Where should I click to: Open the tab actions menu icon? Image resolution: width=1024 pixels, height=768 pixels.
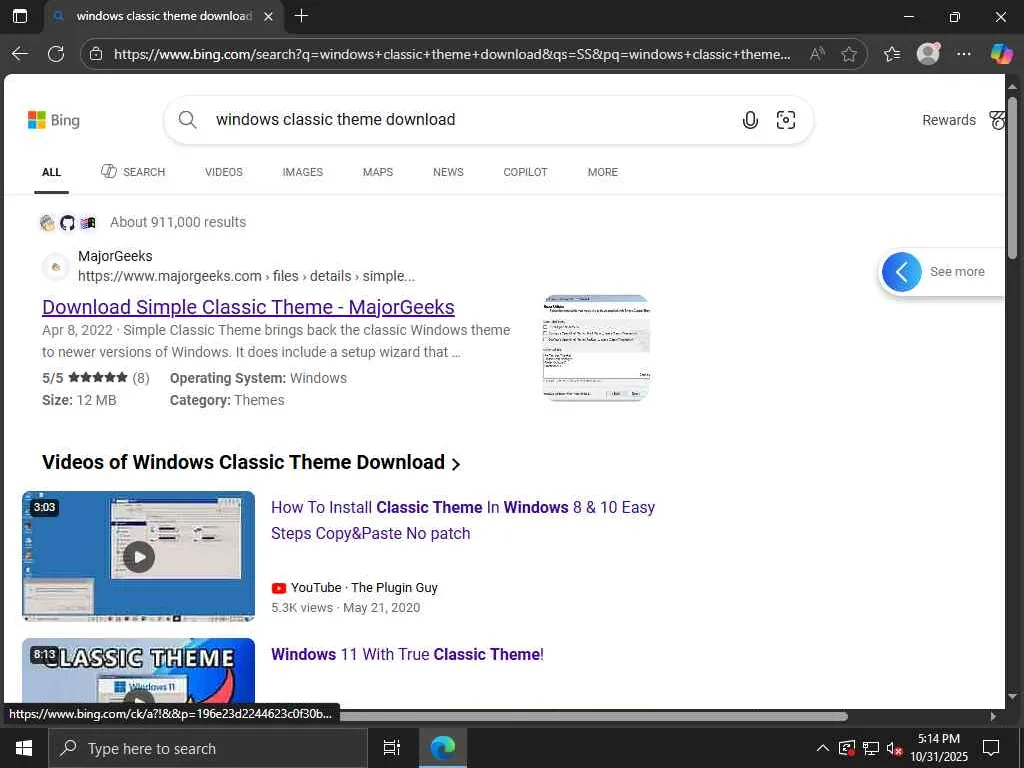pyautogui.click(x=20, y=16)
